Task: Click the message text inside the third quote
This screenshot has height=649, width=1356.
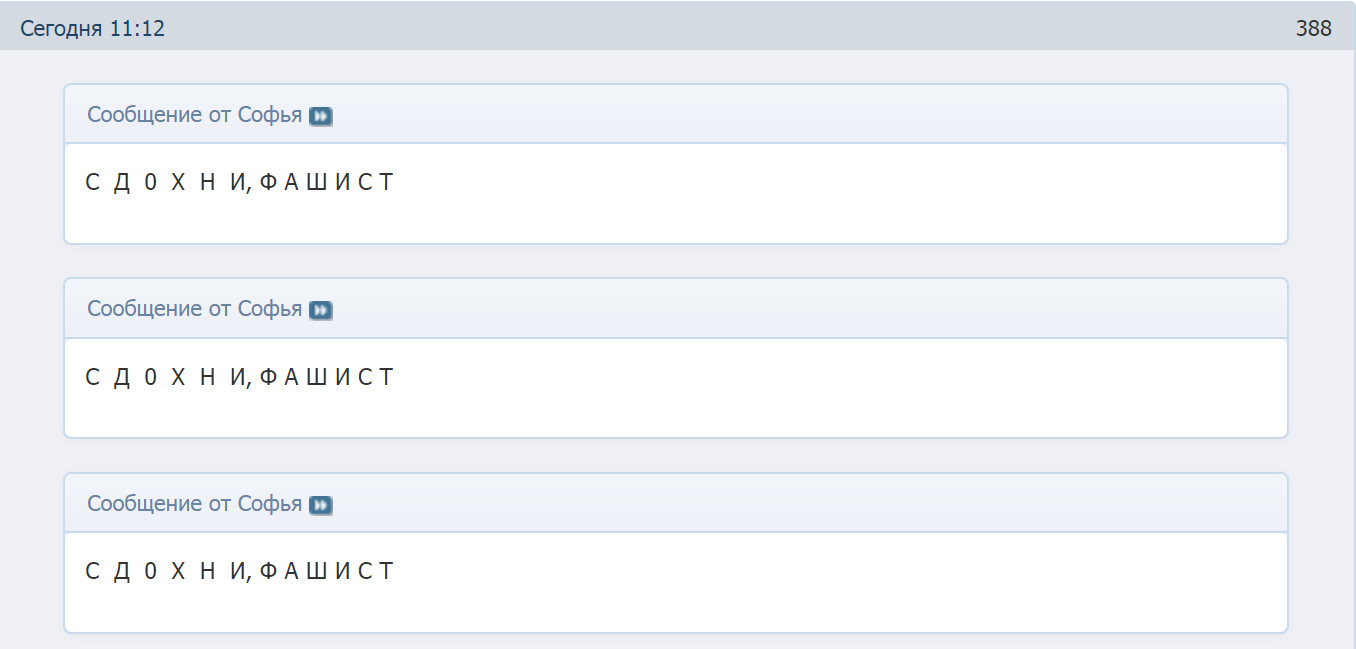Action: (x=240, y=571)
